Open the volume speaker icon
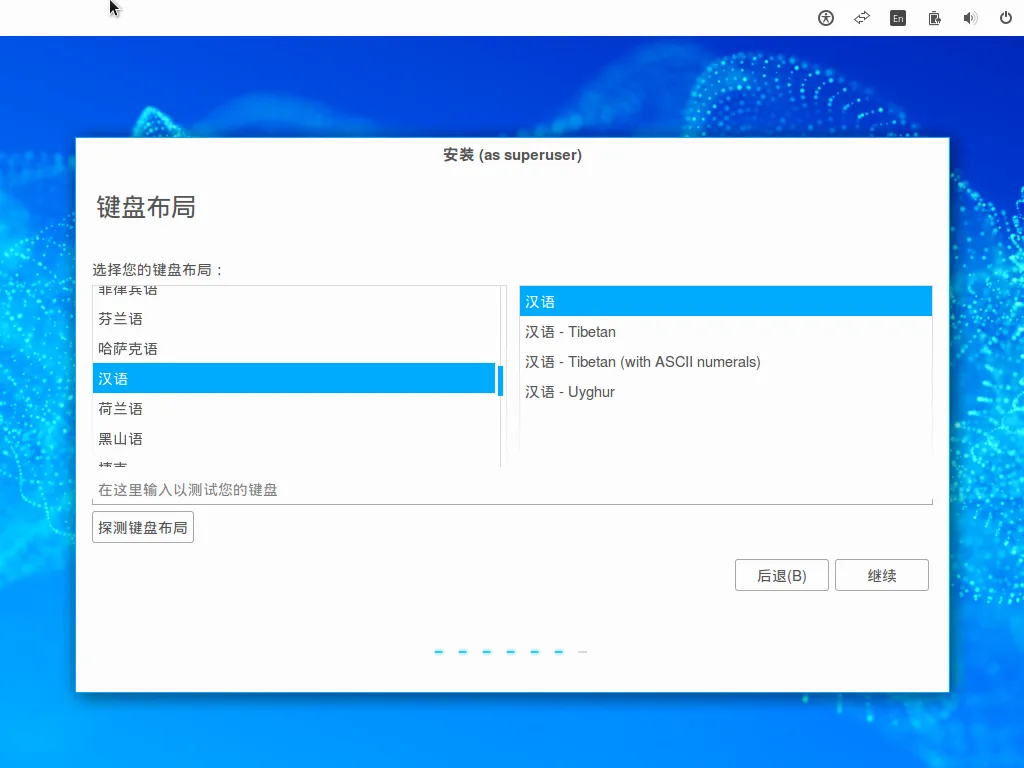This screenshot has height=768, width=1024. coord(970,18)
